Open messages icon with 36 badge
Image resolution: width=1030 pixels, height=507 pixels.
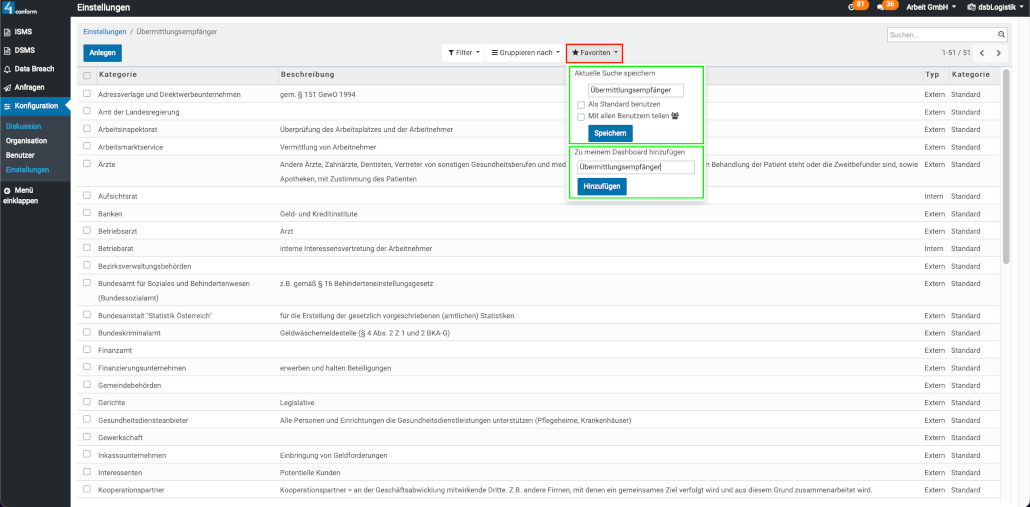click(x=880, y=7)
